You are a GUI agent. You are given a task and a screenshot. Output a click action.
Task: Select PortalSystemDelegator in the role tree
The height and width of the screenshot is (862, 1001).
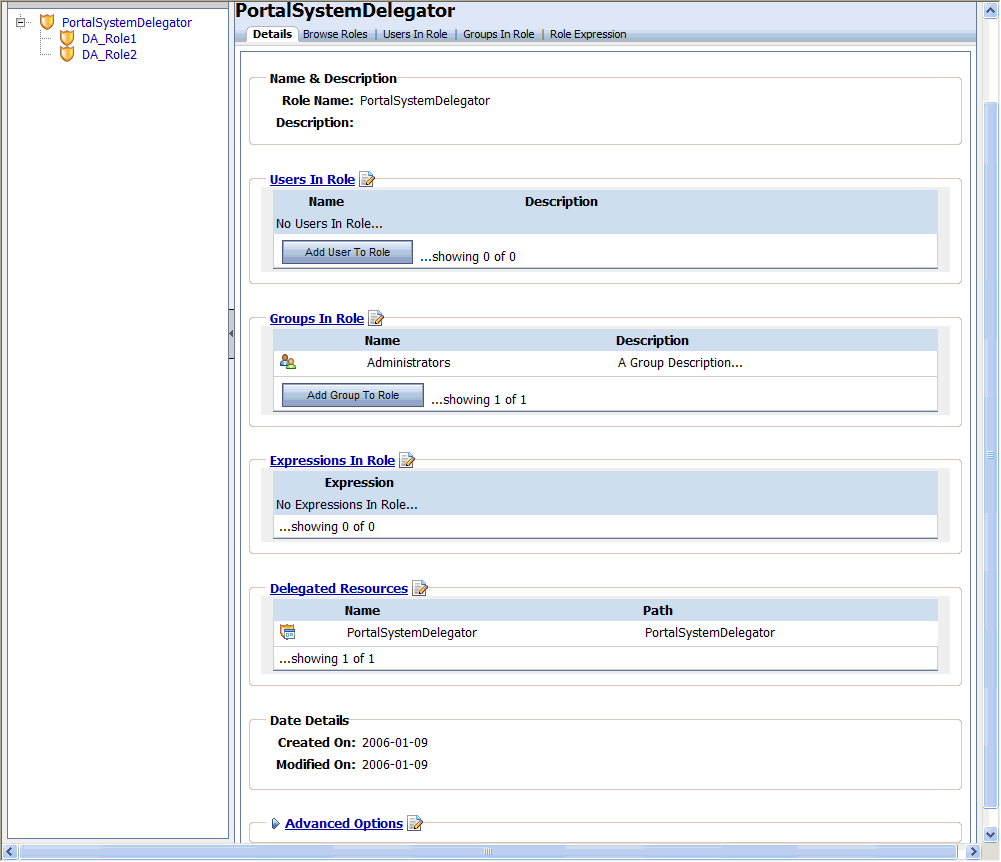(x=126, y=22)
